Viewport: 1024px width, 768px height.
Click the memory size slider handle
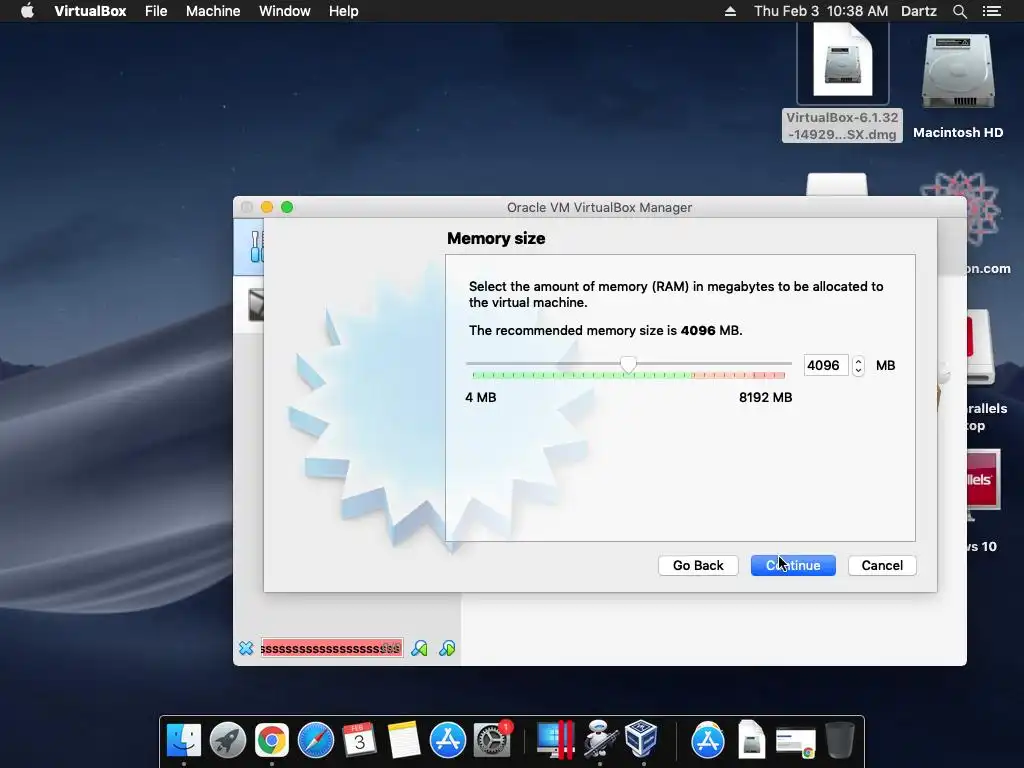(628, 364)
